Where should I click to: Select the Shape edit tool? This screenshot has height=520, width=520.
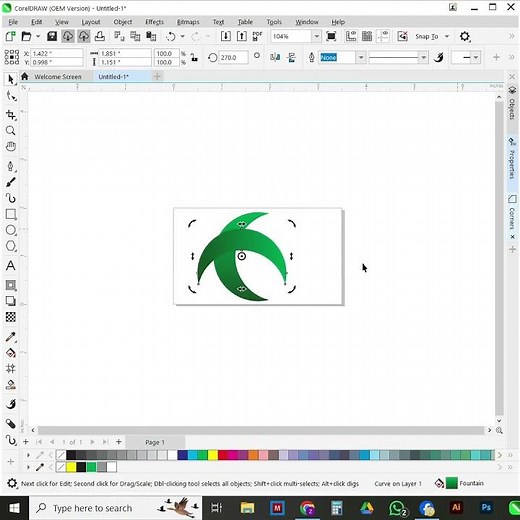click(11, 96)
